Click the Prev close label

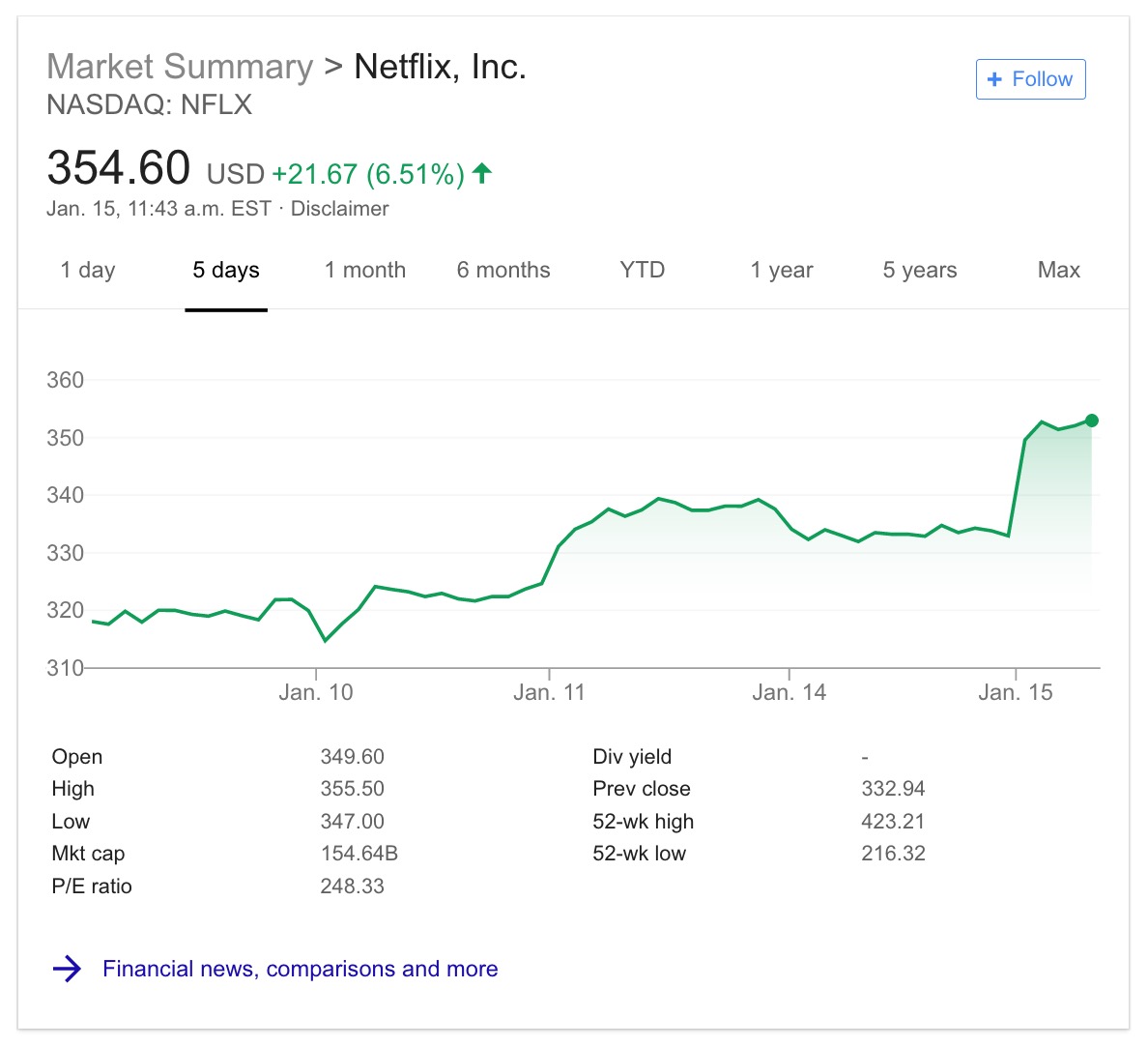coord(642,789)
